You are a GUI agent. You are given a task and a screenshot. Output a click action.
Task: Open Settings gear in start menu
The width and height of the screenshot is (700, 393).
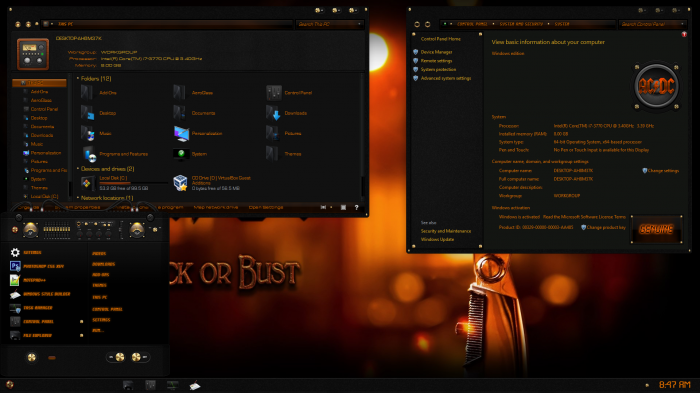click(x=15, y=252)
